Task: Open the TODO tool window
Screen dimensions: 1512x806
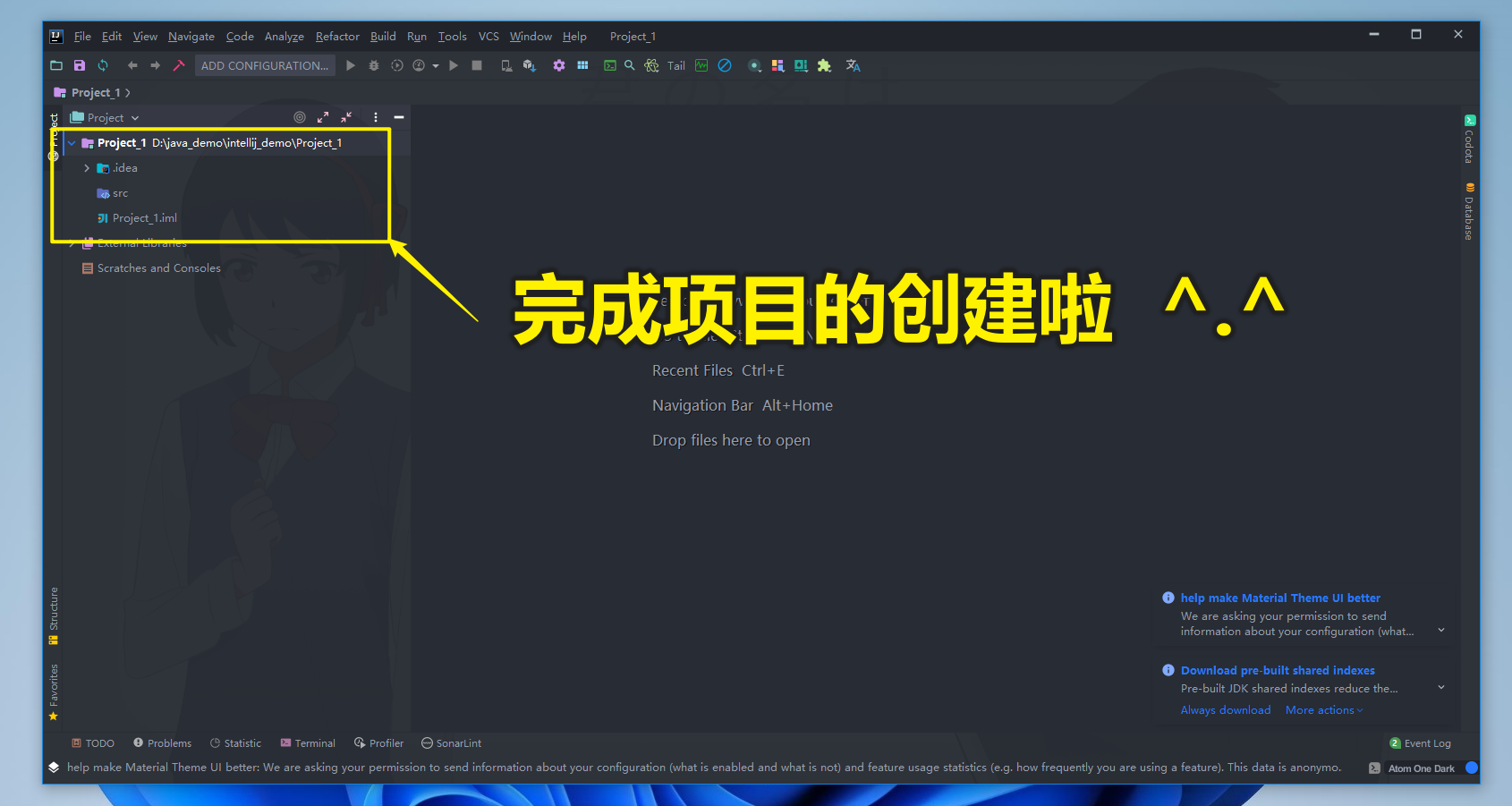Action: (93, 743)
